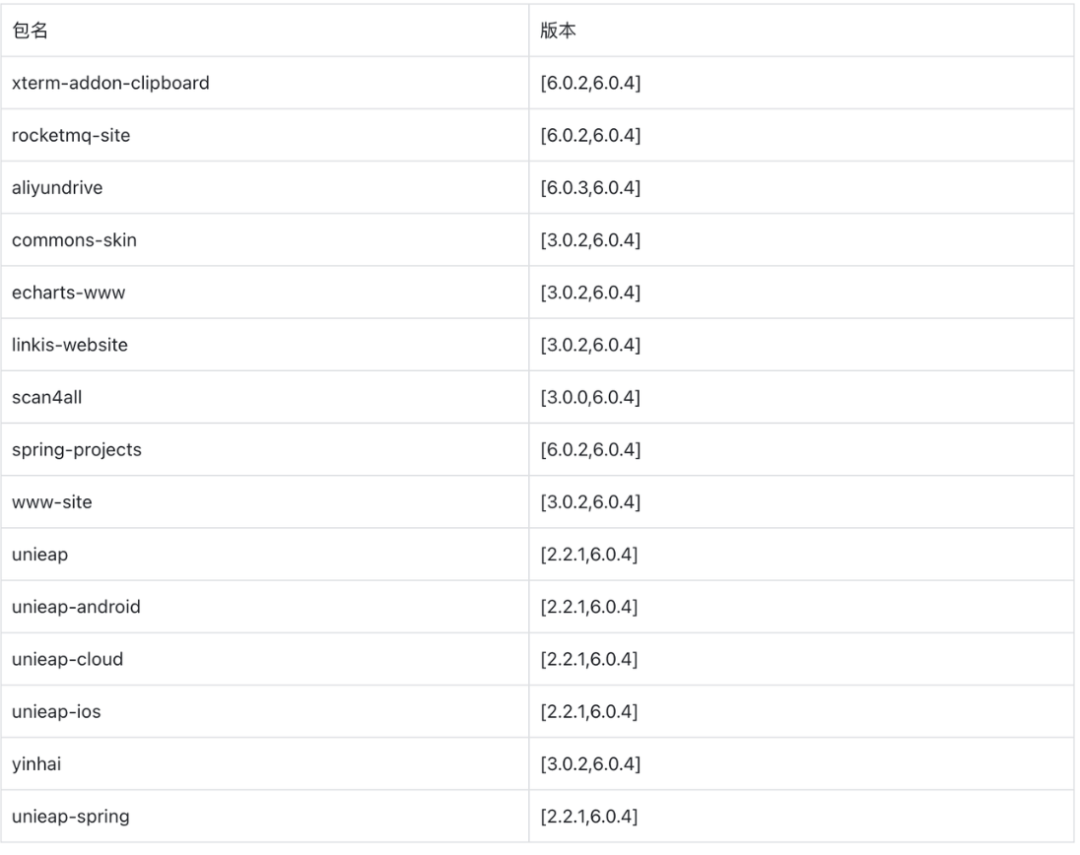The height and width of the screenshot is (855, 1080).
Task: Click the unieap package name
Action: (40, 554)
